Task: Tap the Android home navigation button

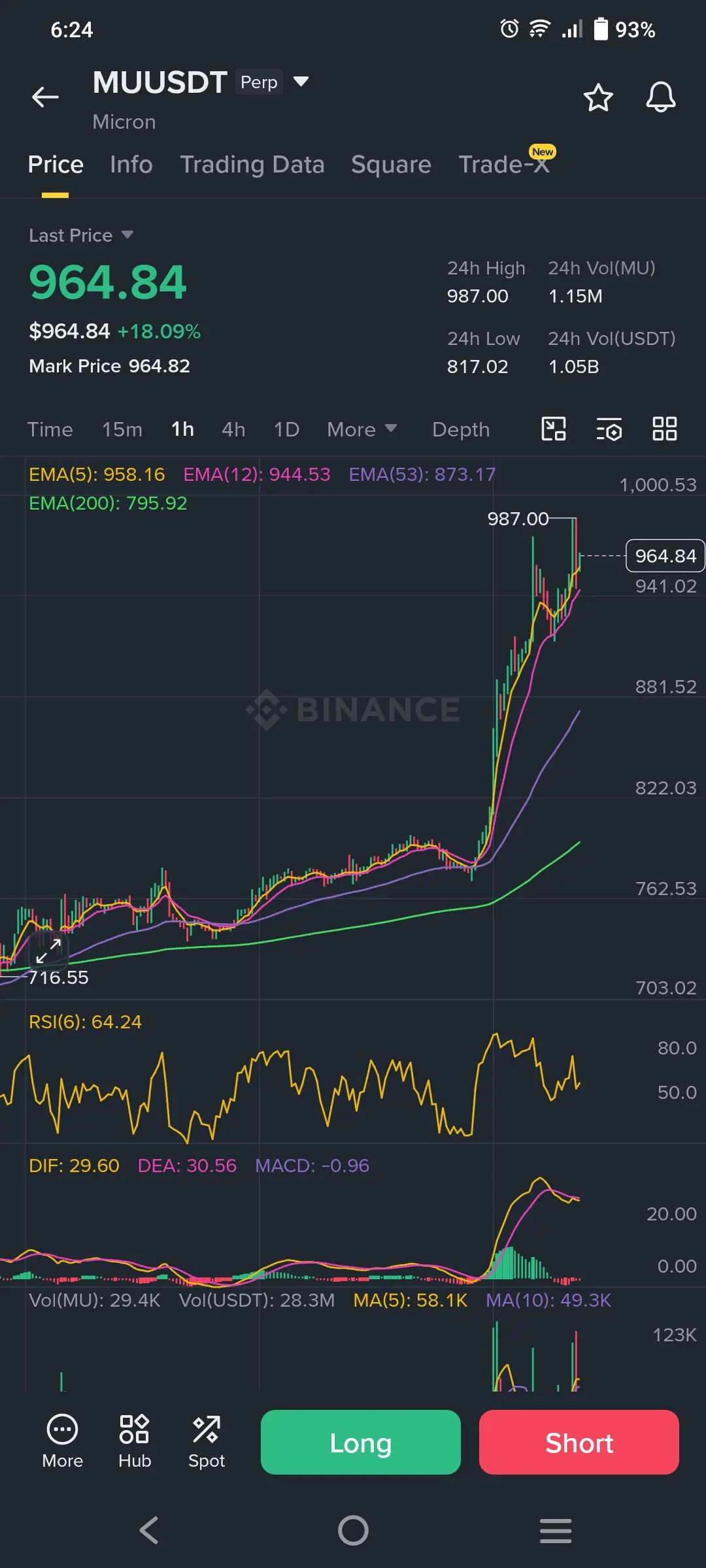Action: point(353,1530)
